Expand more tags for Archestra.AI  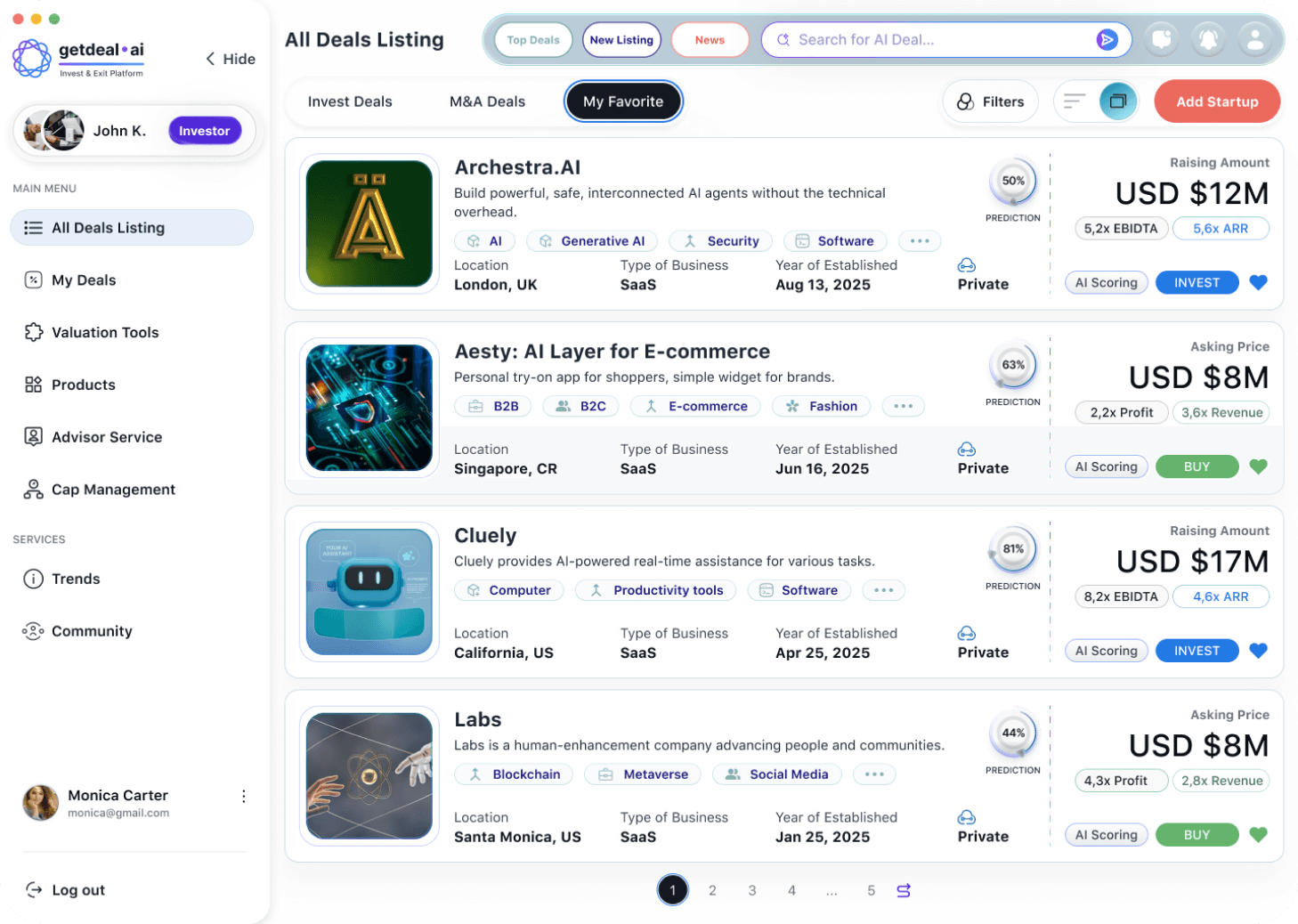920,241
